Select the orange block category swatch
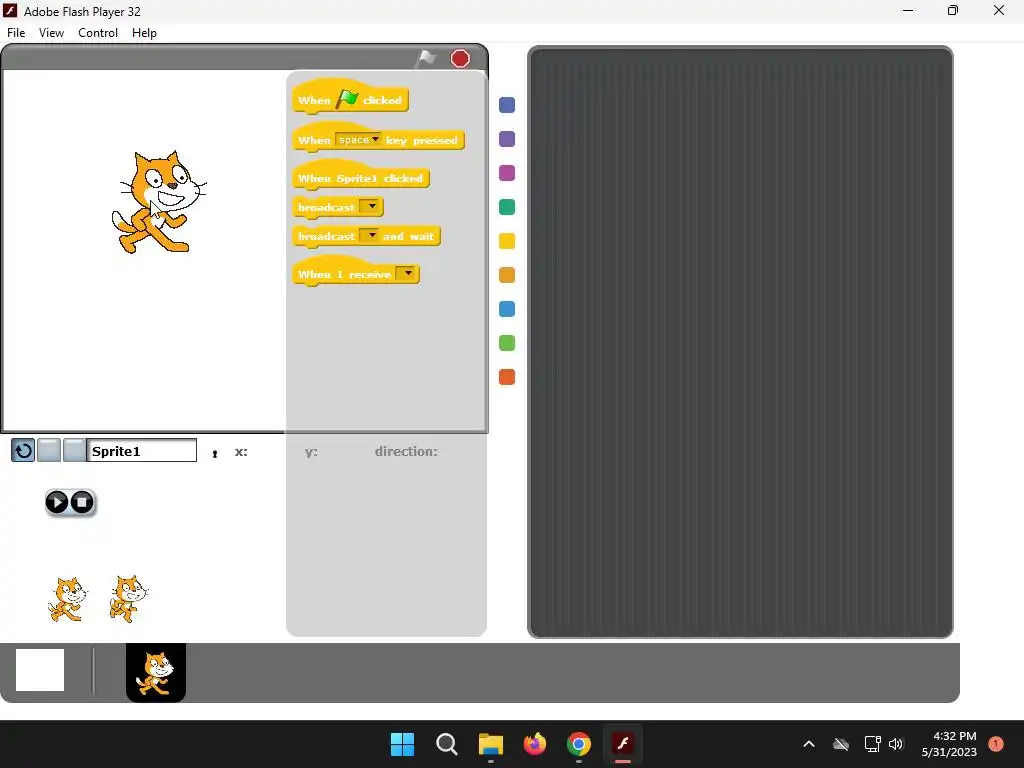 507,275
